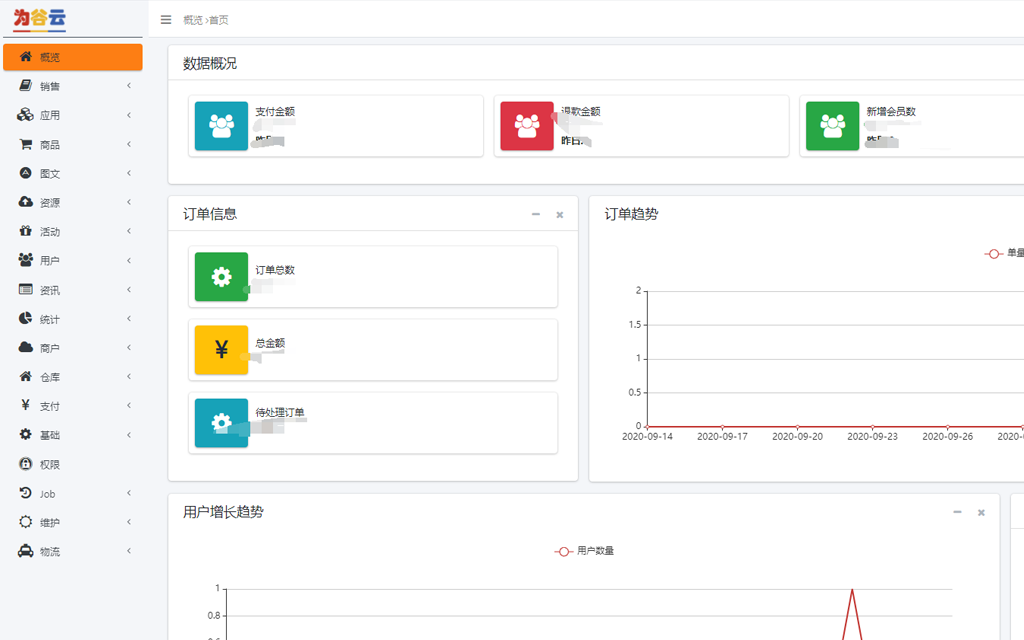Viewport: 1024px width, 640px height.
Task: Expand the 支付 submenu arrow
Action: coord(129,405)
